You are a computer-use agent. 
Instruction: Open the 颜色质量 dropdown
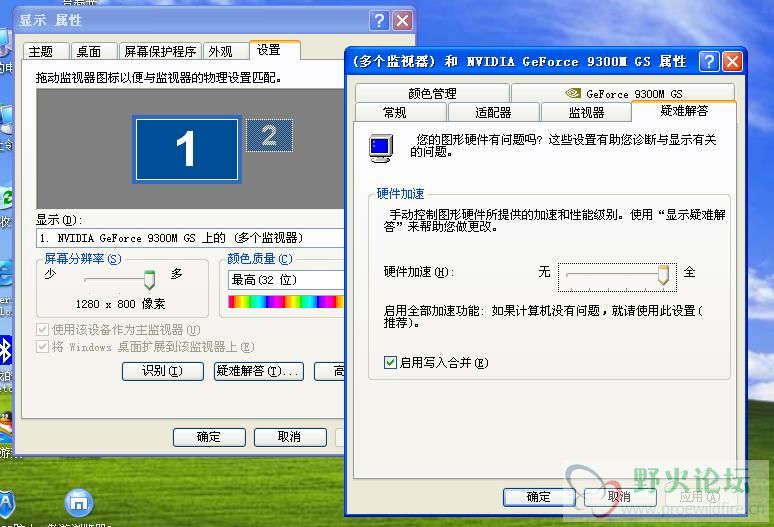point(286,280)
